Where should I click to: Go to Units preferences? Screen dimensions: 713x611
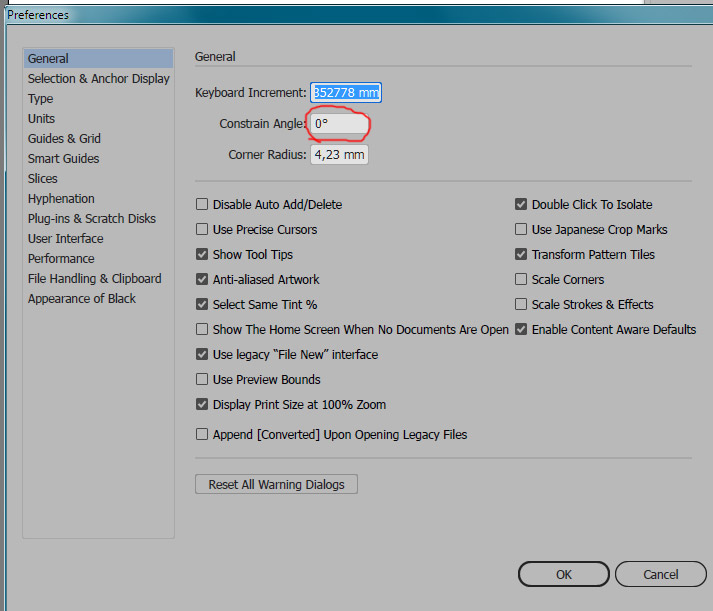(x=41, y=119)
